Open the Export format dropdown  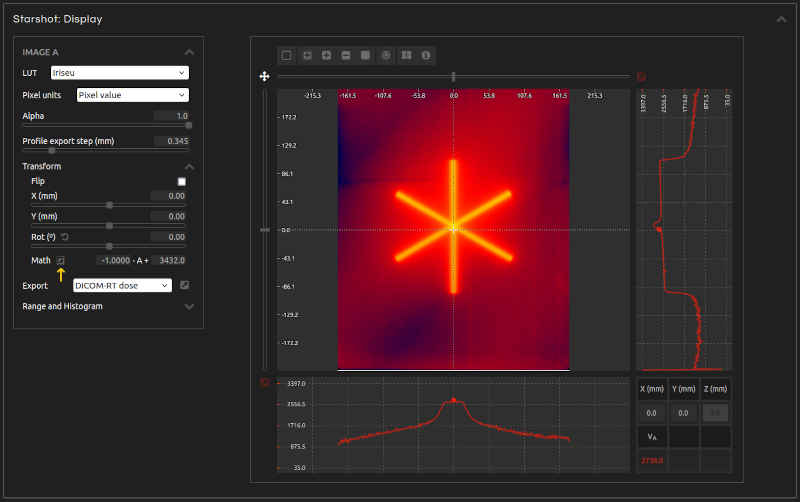(x=122, y=286)
